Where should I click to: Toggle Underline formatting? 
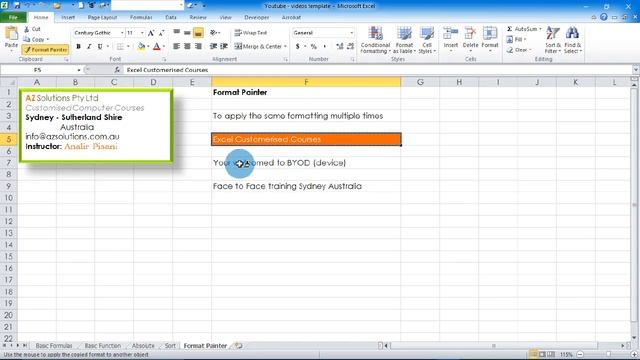tap(100, 47)
